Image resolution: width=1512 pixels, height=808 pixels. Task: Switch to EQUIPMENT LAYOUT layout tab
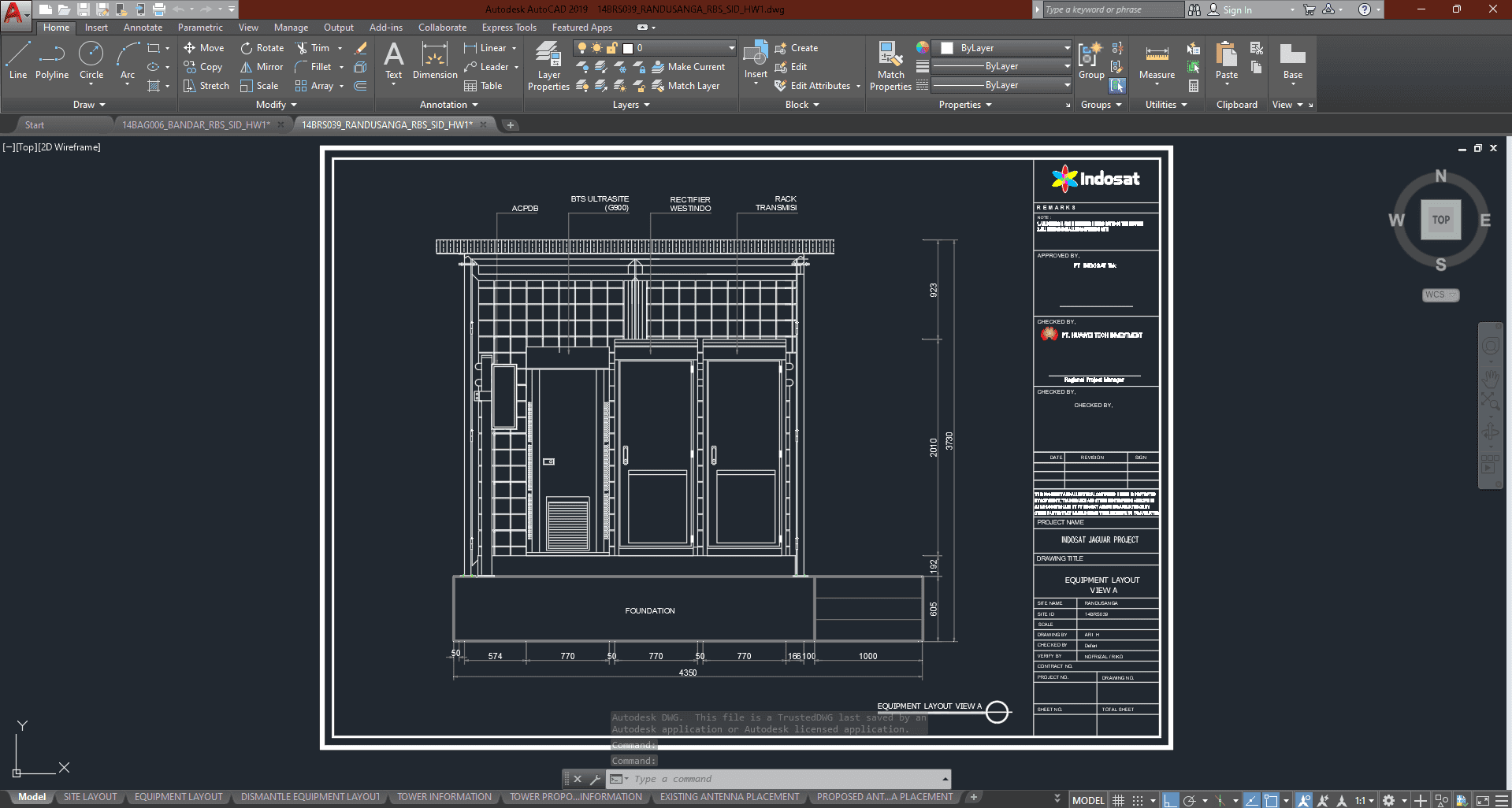[x=178, y=797]
